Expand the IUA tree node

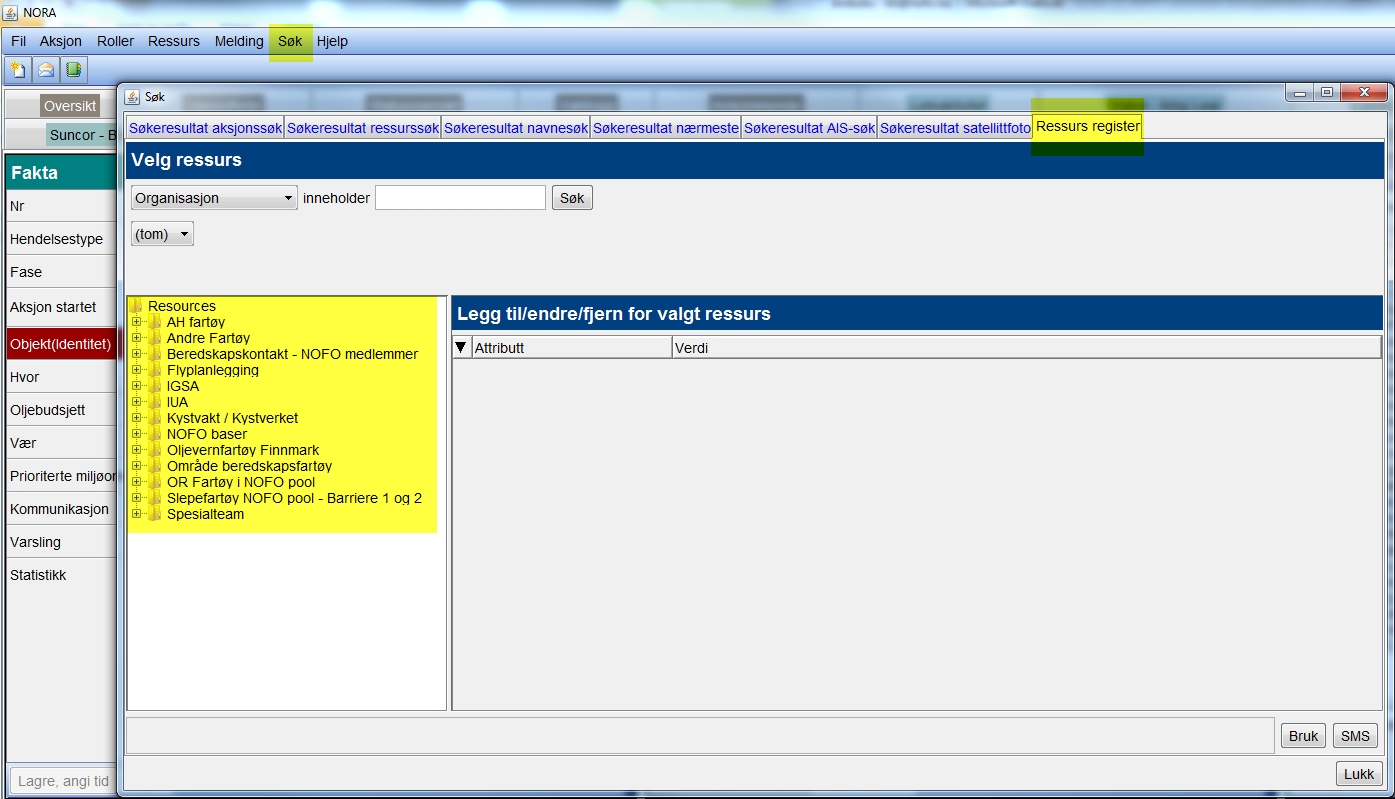[136, 402]
